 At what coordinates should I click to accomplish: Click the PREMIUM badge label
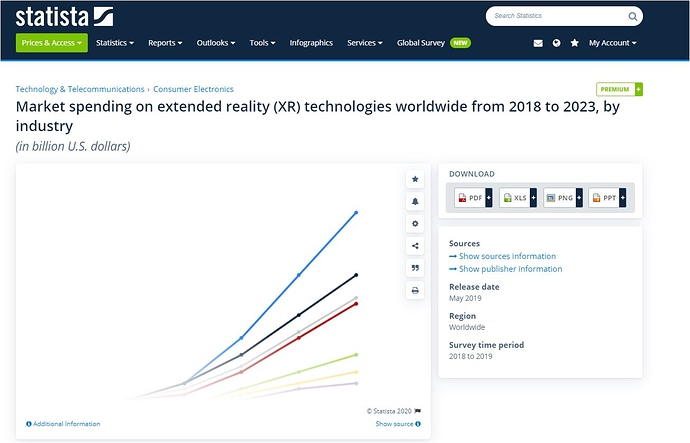click(x=615, y=89)
